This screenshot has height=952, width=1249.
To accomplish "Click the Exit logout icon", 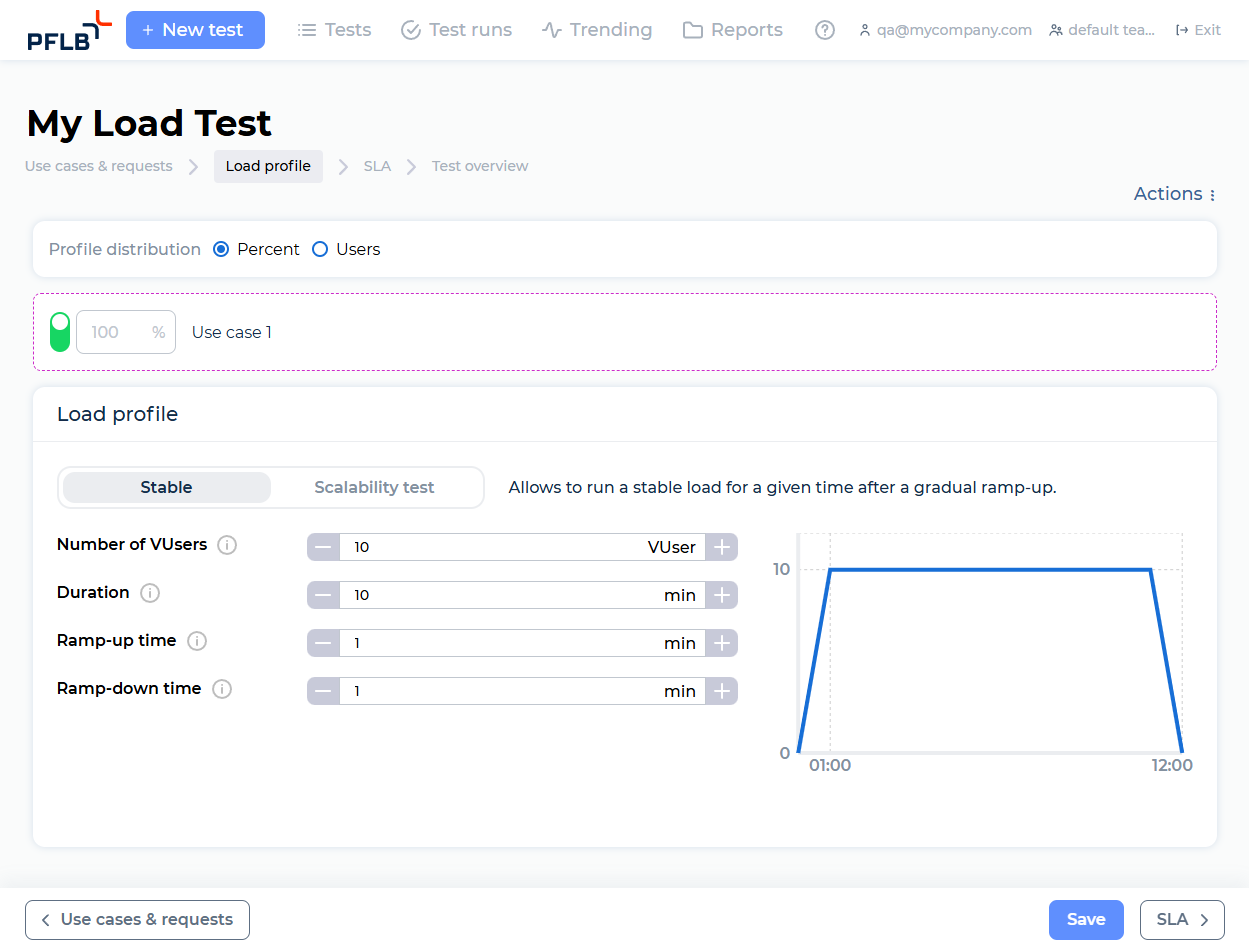I will point(1182,30).
